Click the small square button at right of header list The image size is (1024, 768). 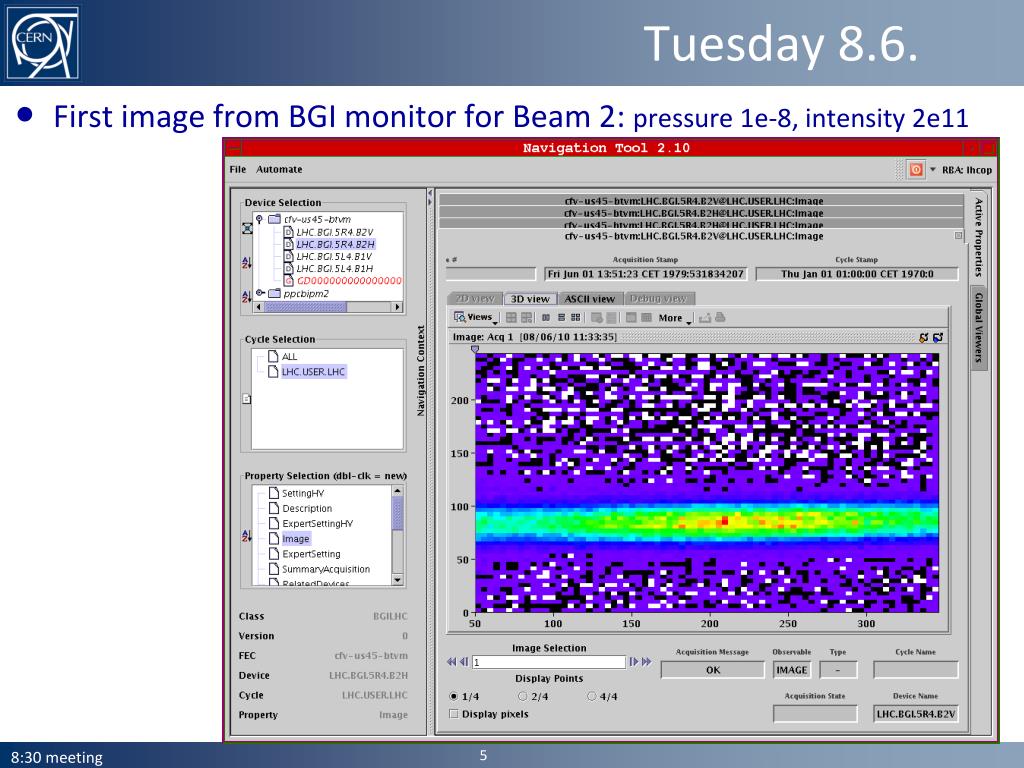point(958,236)
